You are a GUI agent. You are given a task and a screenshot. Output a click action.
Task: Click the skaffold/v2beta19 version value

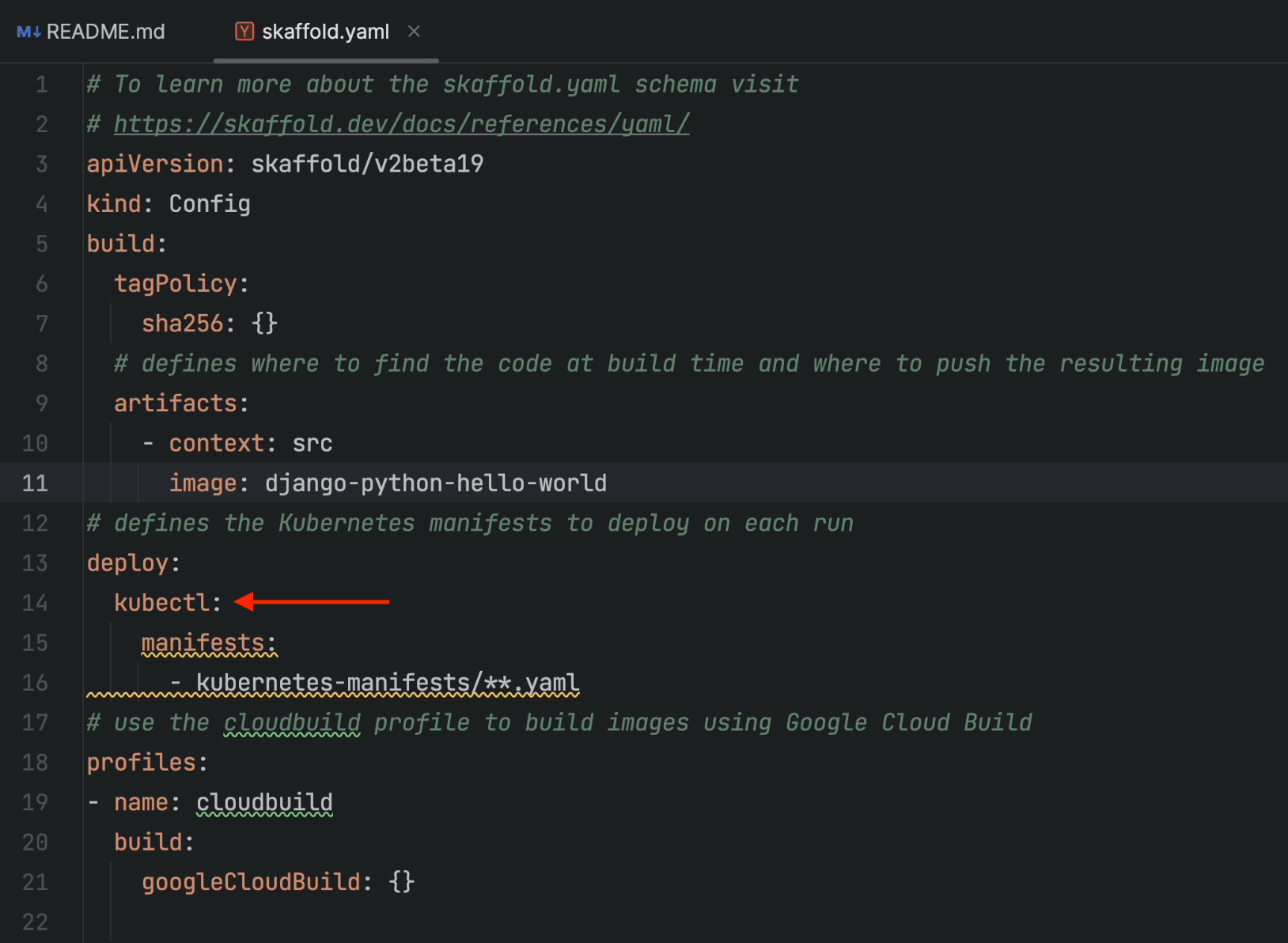tap(367, 165)
